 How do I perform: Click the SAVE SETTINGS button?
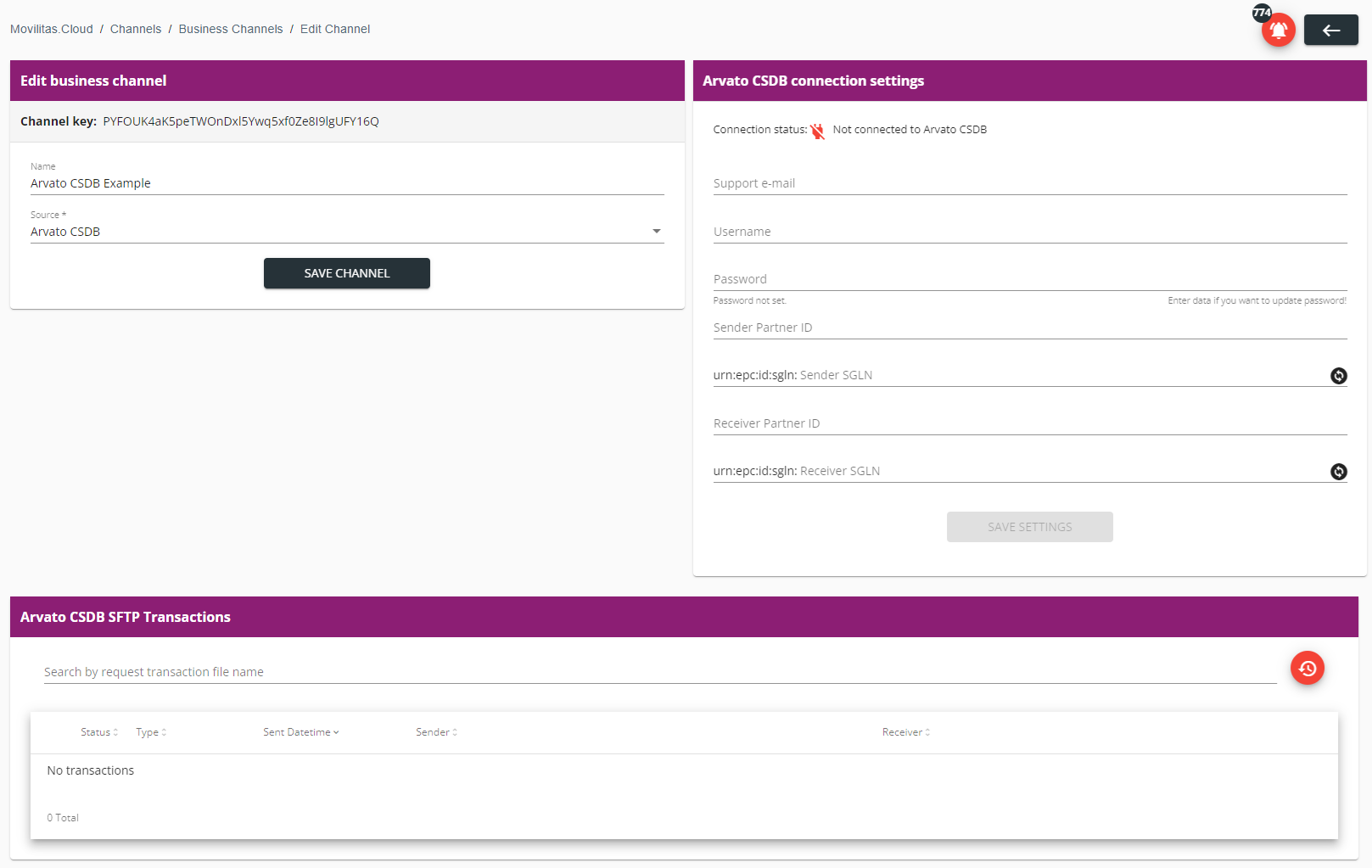[1030, 527]
